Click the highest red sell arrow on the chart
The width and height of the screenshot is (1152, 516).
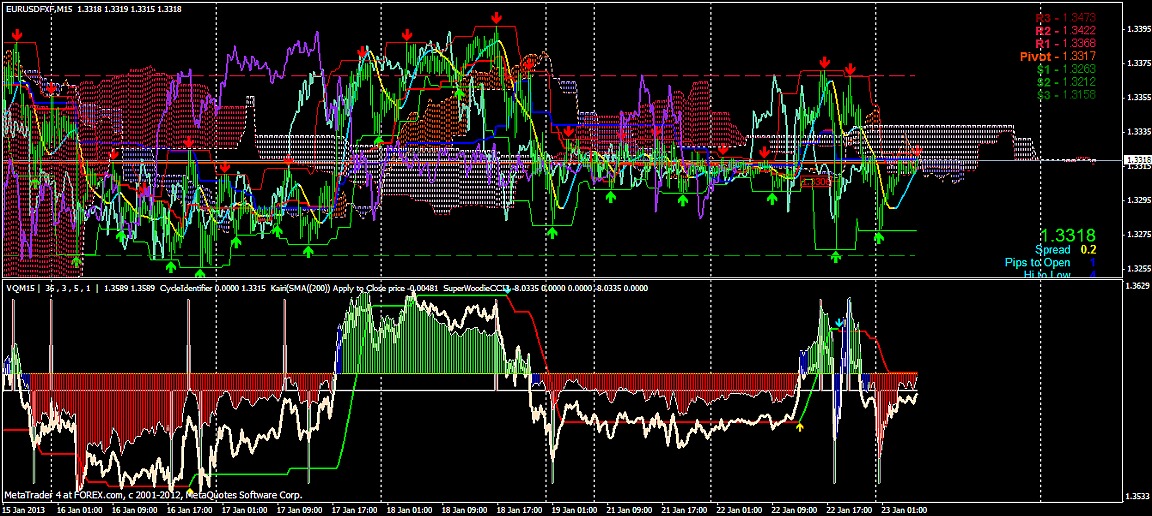click(497, 19)
